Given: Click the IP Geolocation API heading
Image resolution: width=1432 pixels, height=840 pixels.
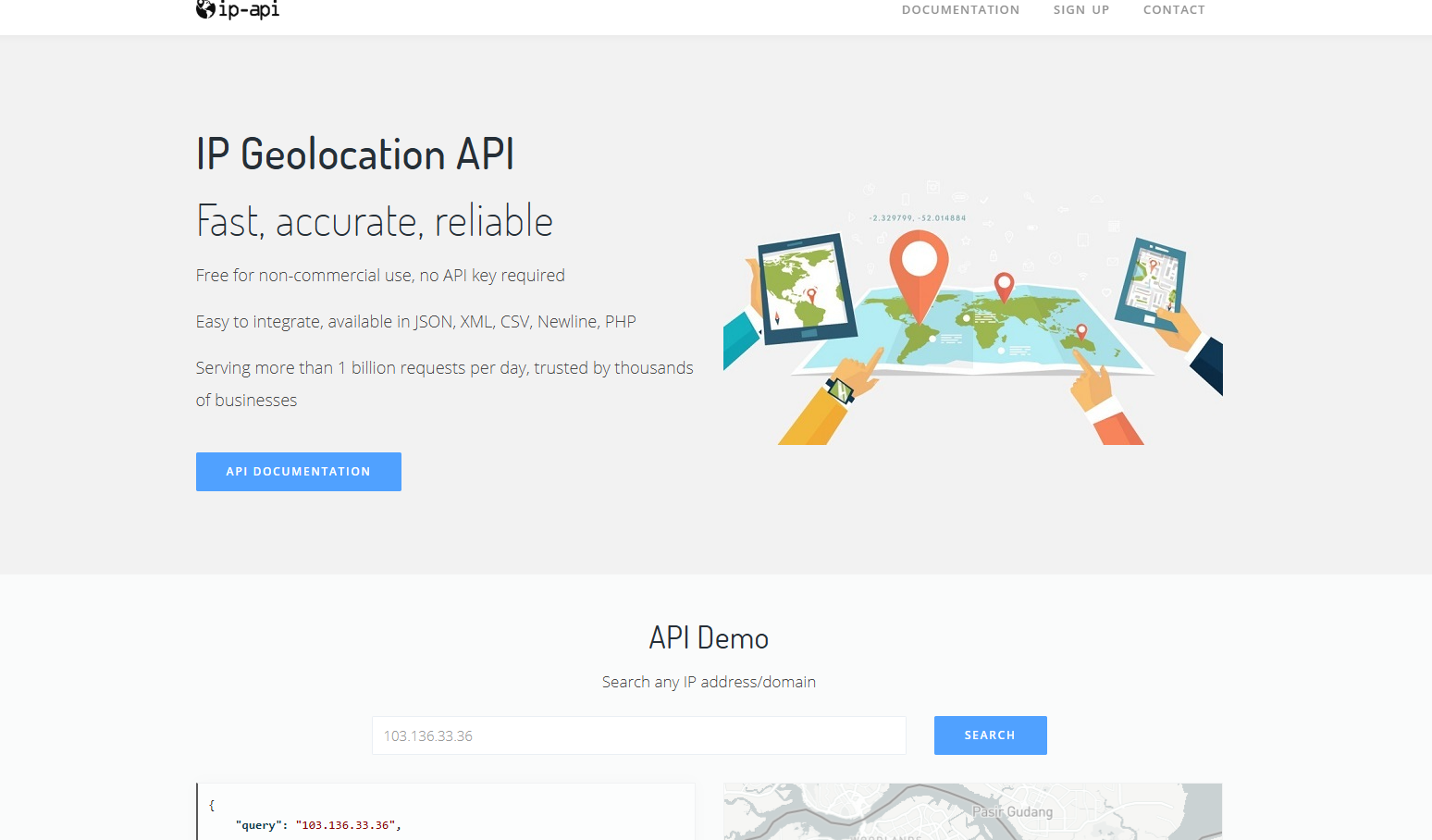Looking at the screenshot, I should coord(355,154).
